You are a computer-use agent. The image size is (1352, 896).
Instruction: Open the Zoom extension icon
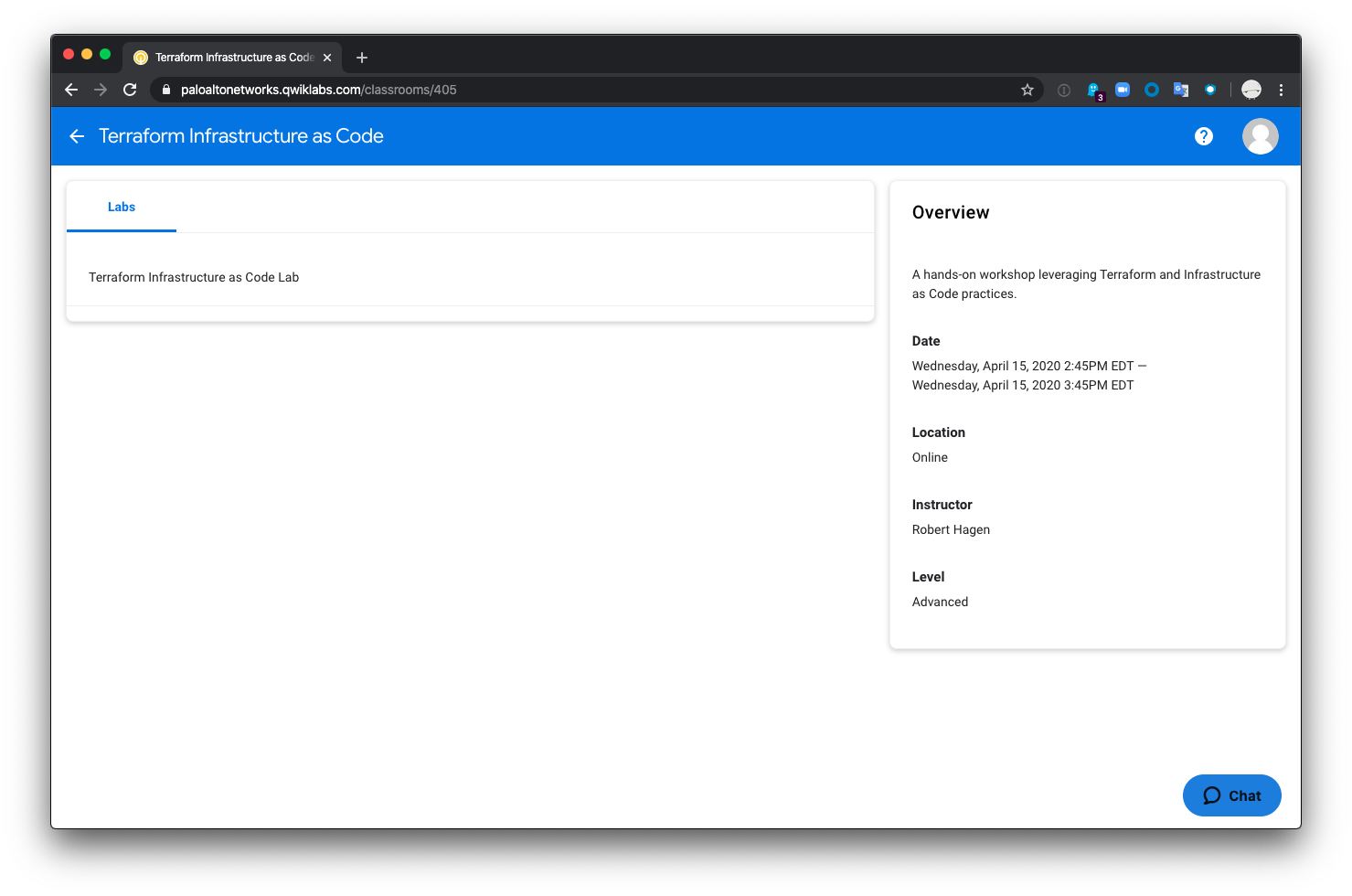pyautogui.click(x=1123, y=90)
